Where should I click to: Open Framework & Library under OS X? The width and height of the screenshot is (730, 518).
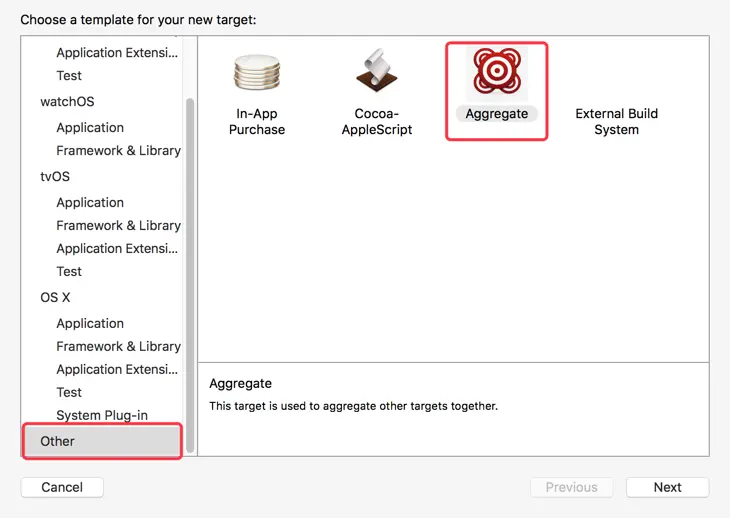click(118, 346)
